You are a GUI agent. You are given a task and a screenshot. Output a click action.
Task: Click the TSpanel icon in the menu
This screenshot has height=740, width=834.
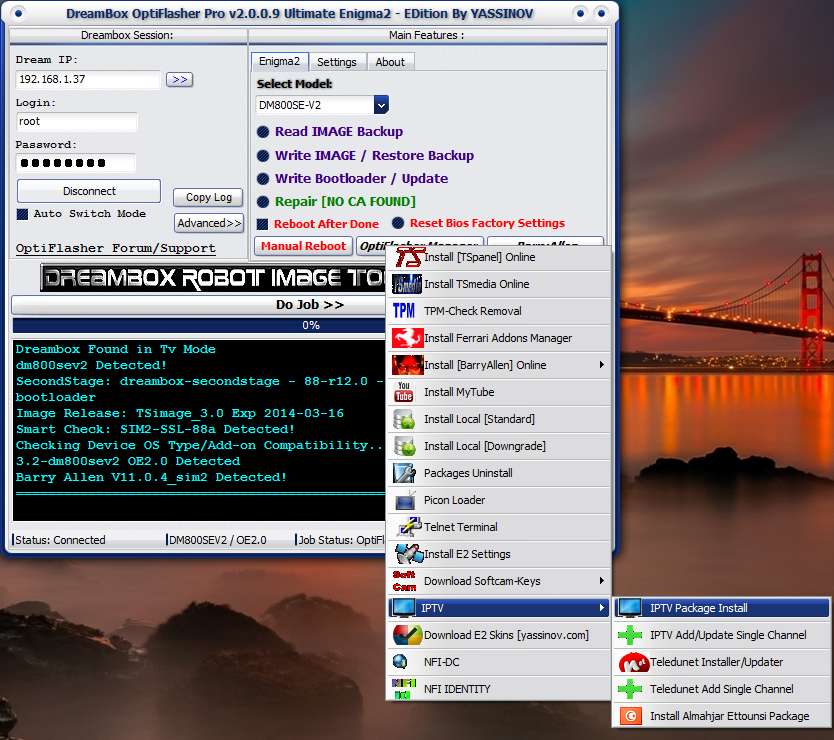[407, 257]
